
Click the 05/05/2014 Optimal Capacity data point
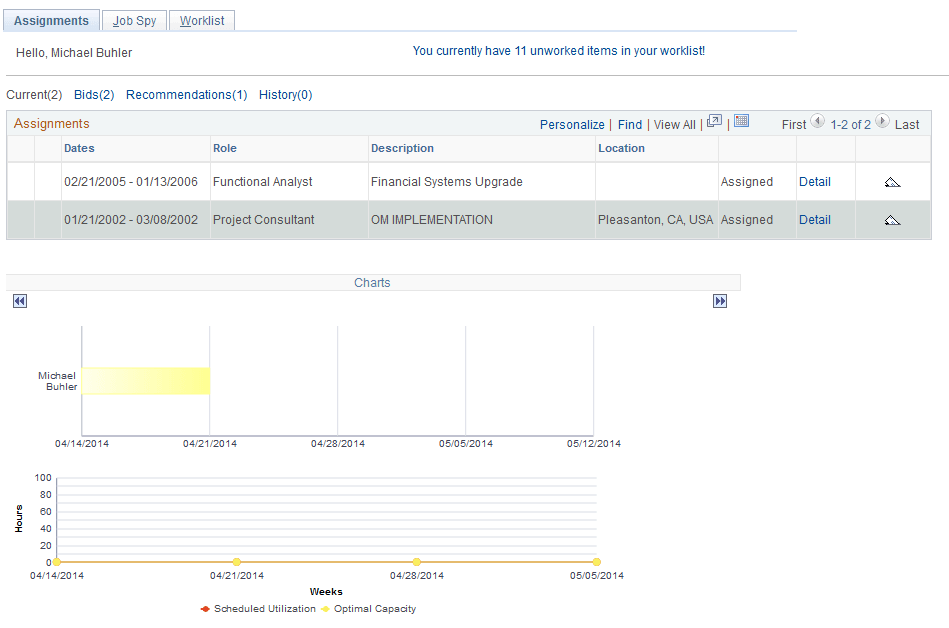(x=597, y=562)
